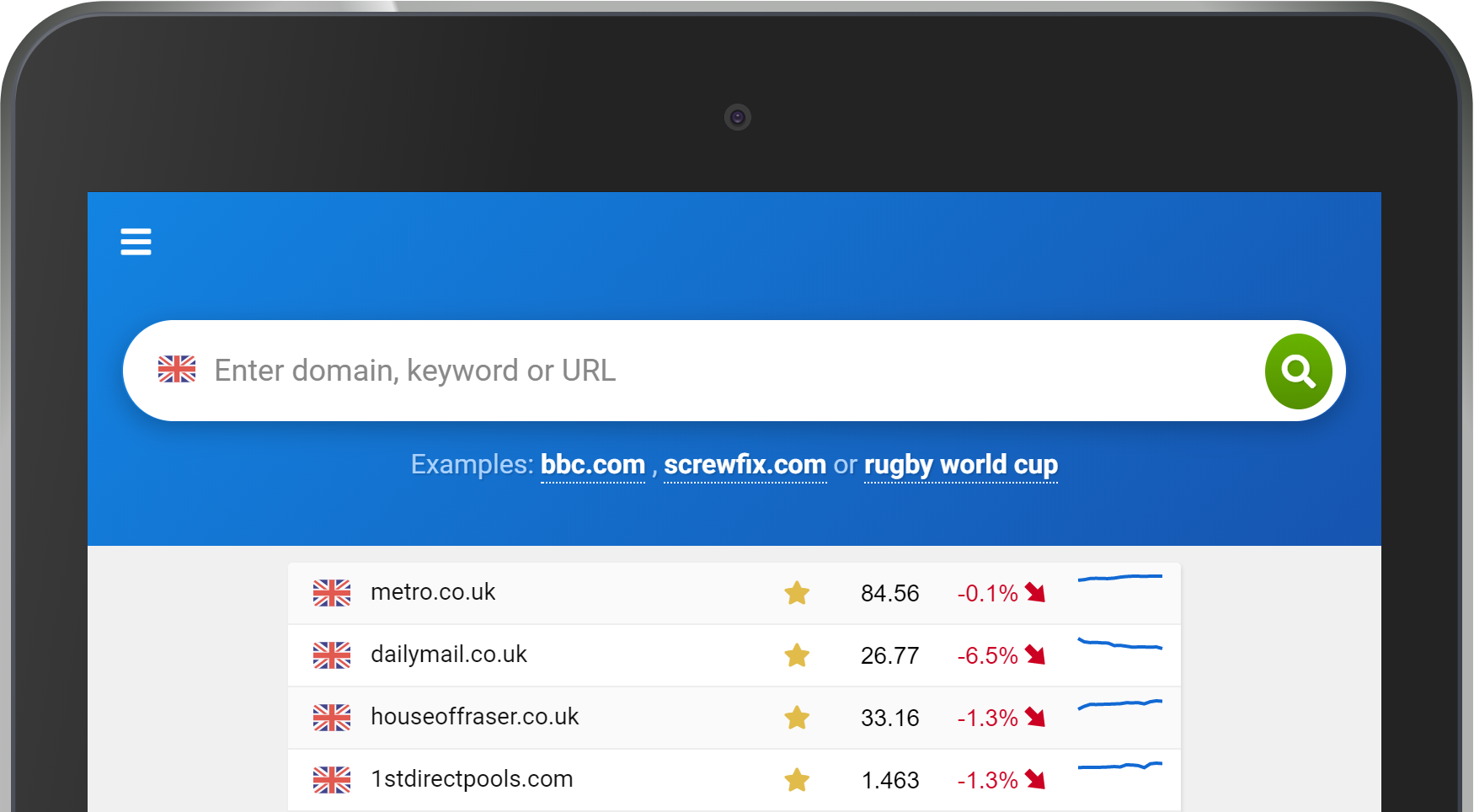Open the bbc.com example link
This screenshot has height=812, width=1474.
tap(592, 465)
